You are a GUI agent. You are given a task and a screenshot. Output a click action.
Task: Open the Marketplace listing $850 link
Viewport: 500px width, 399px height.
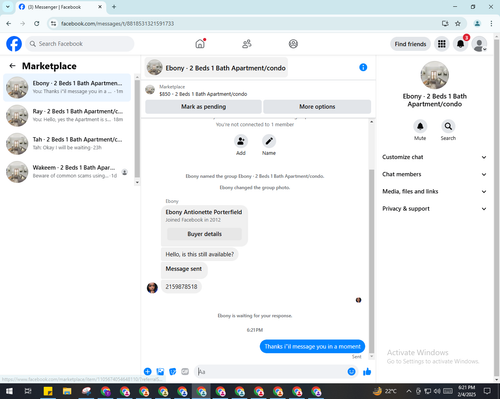point(203,94)
